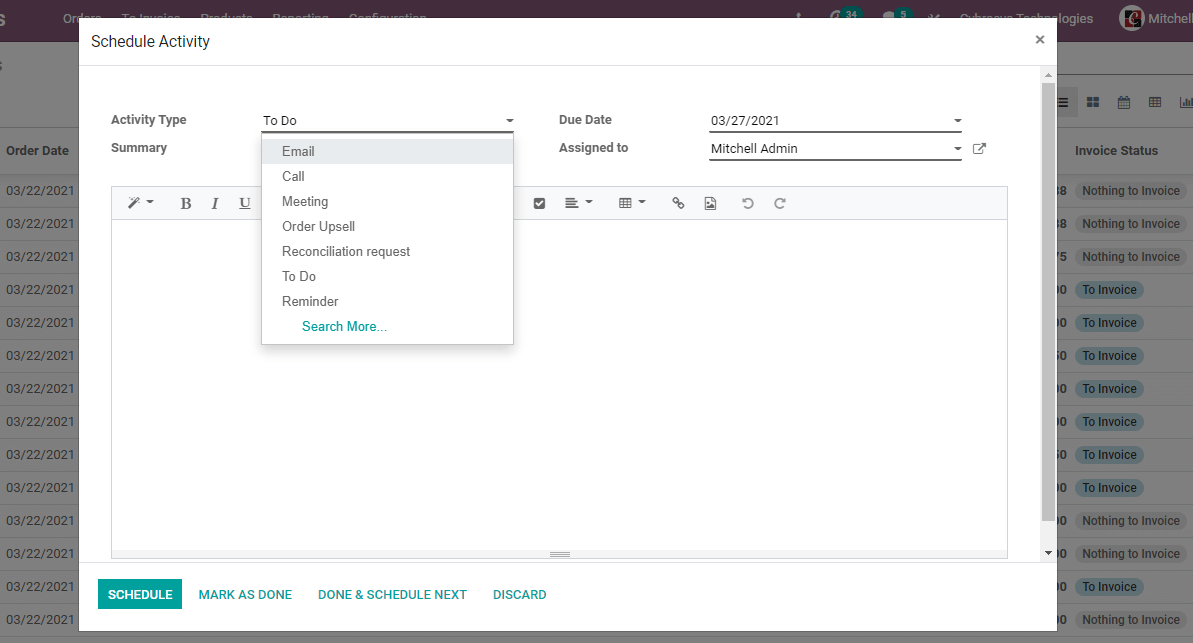Open the Due Date picker dropdown
The image size is (1193, 643).
click(957, 120)
